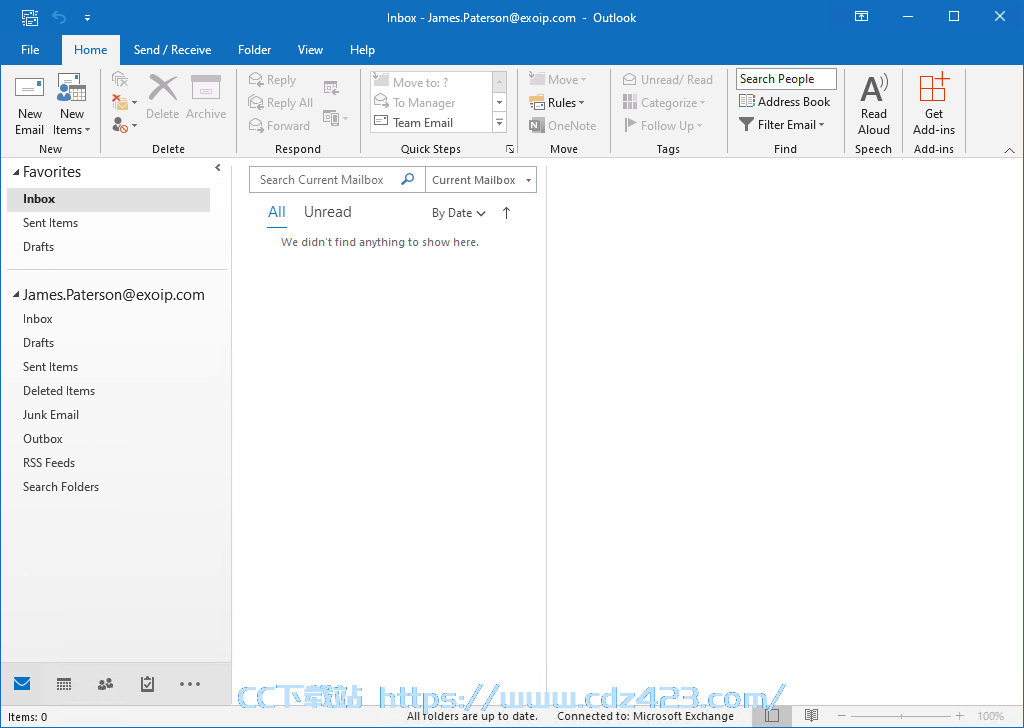Select the Team Email quick step
1024x728 pixels.
pyautogui.click(x=432, y=123)
